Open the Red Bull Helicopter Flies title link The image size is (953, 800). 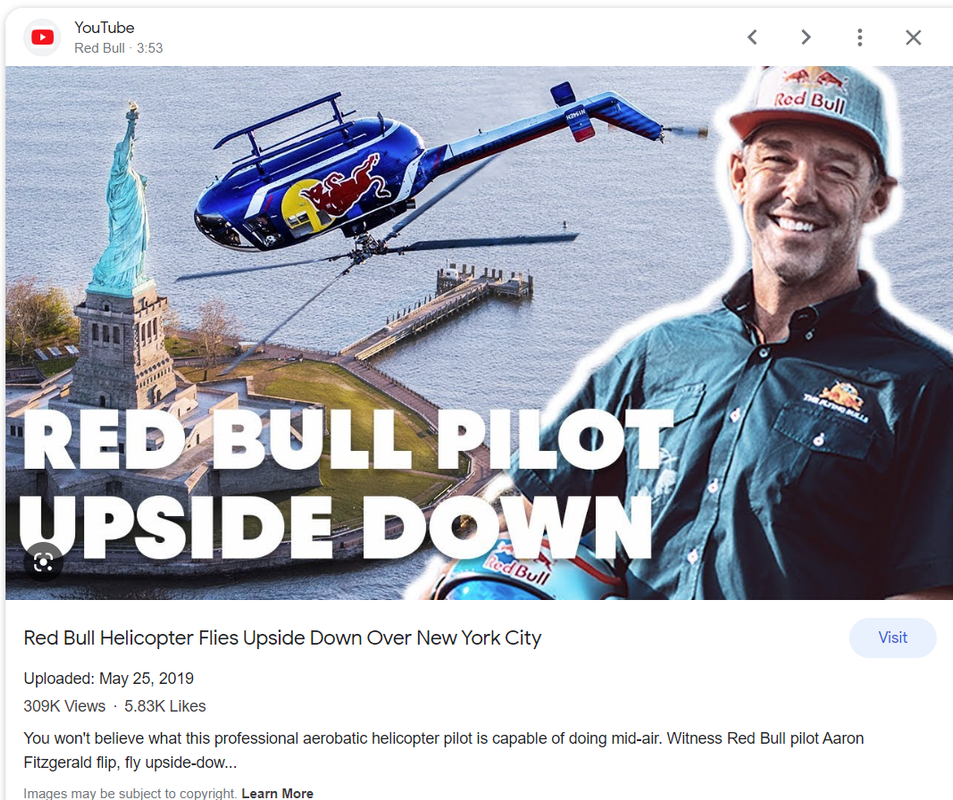283,638
